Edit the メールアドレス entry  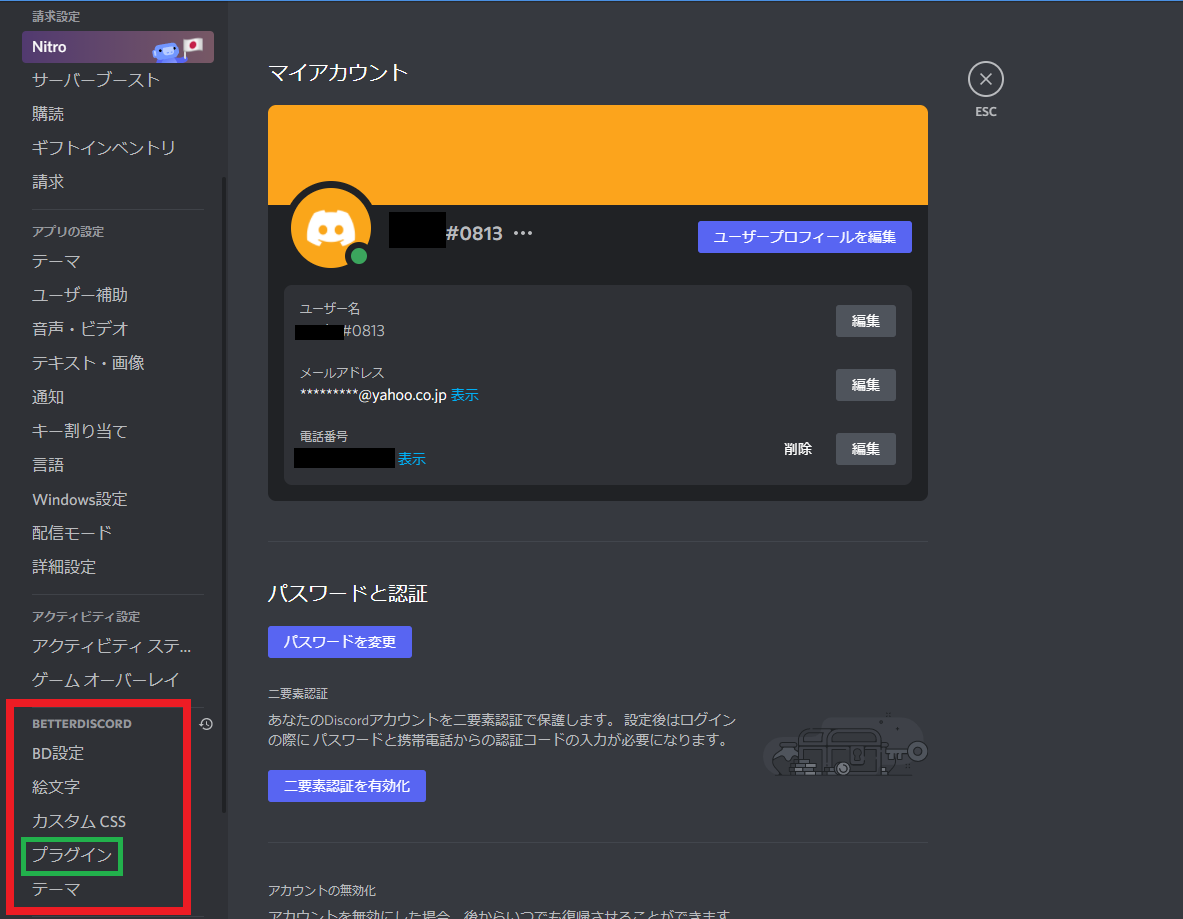(865, 385)
